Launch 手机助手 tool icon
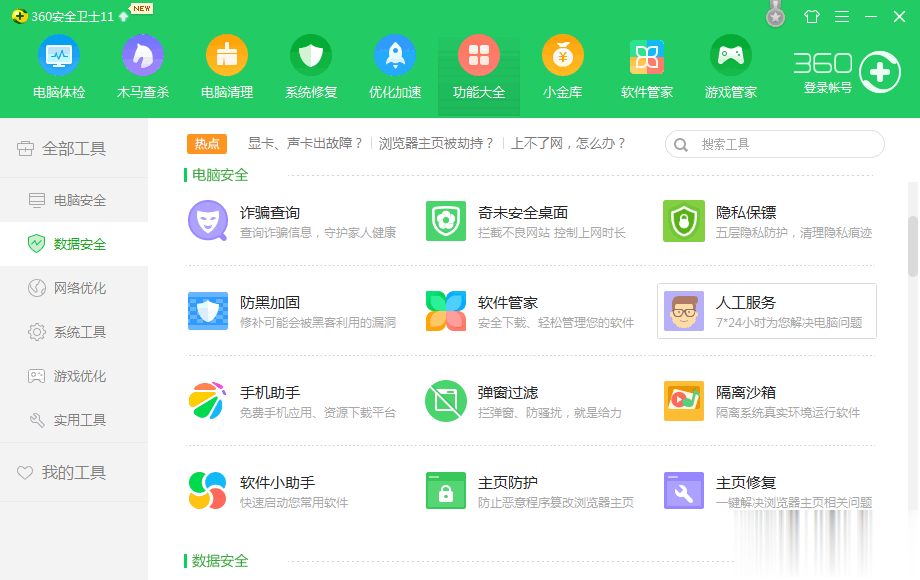920x580 pixels. click(208, 401)
